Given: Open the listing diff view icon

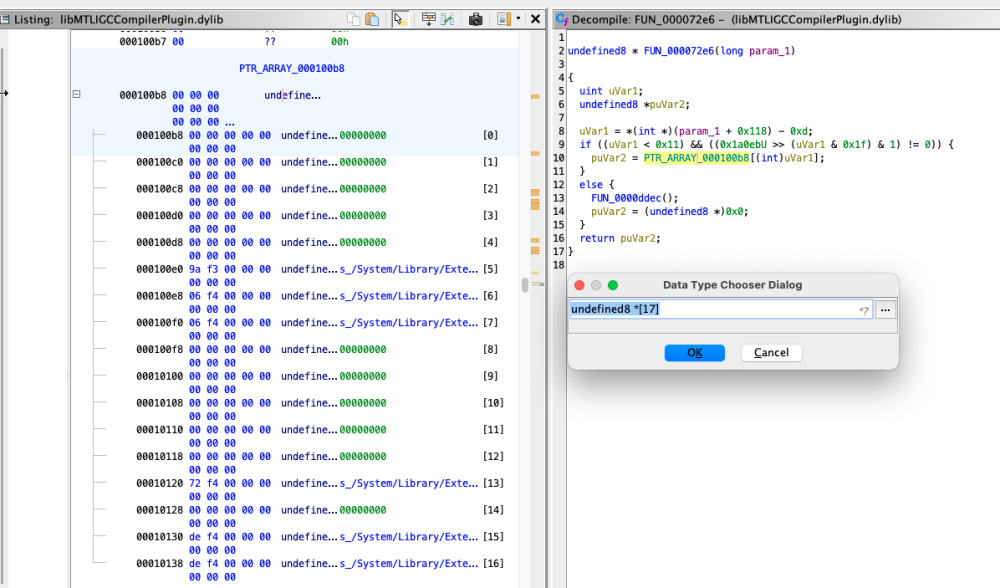Looking at the screenshot, I should click(x=447, y=19).
